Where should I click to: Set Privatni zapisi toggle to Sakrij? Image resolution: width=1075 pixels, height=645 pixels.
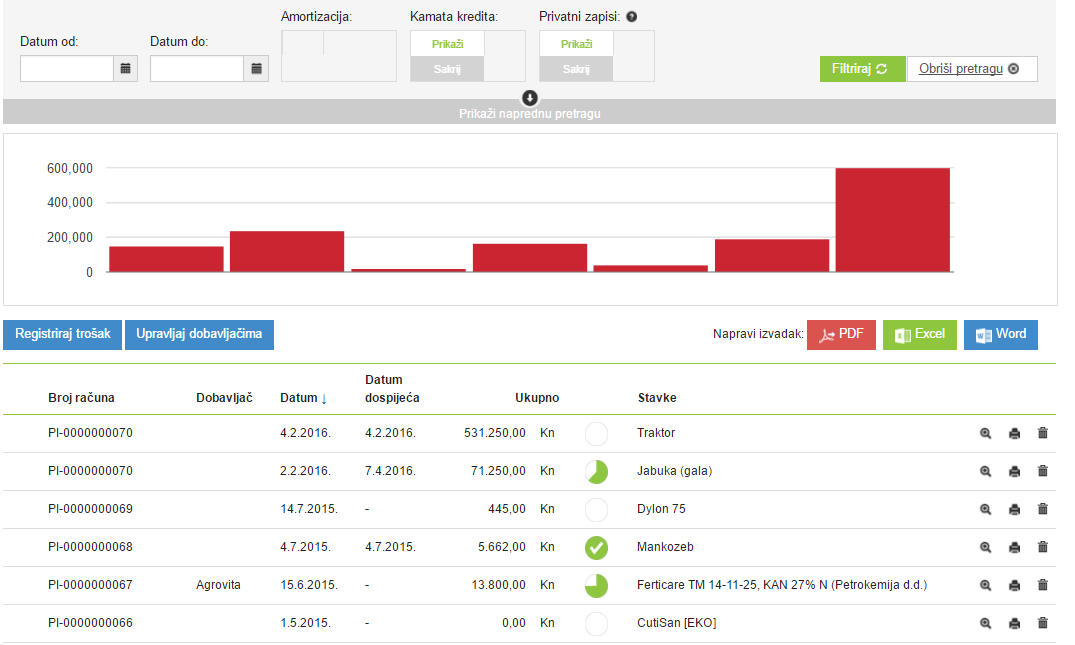(x=576, y=69)
